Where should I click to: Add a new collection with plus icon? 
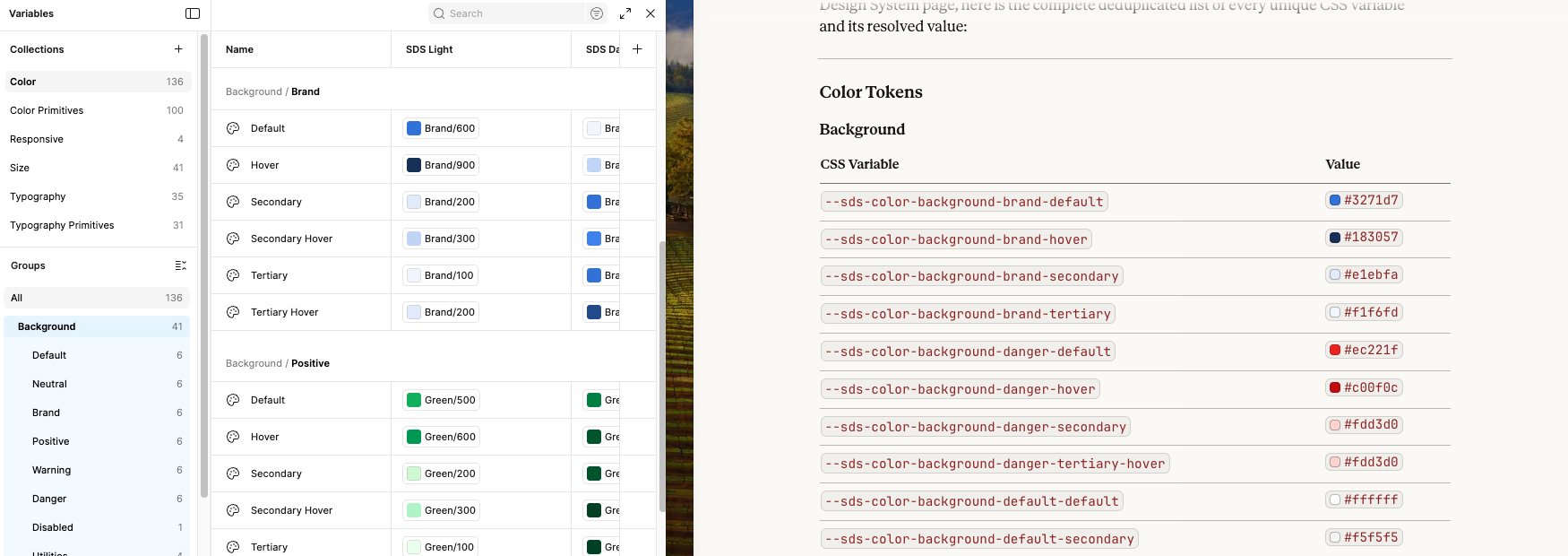pos(178,49)
